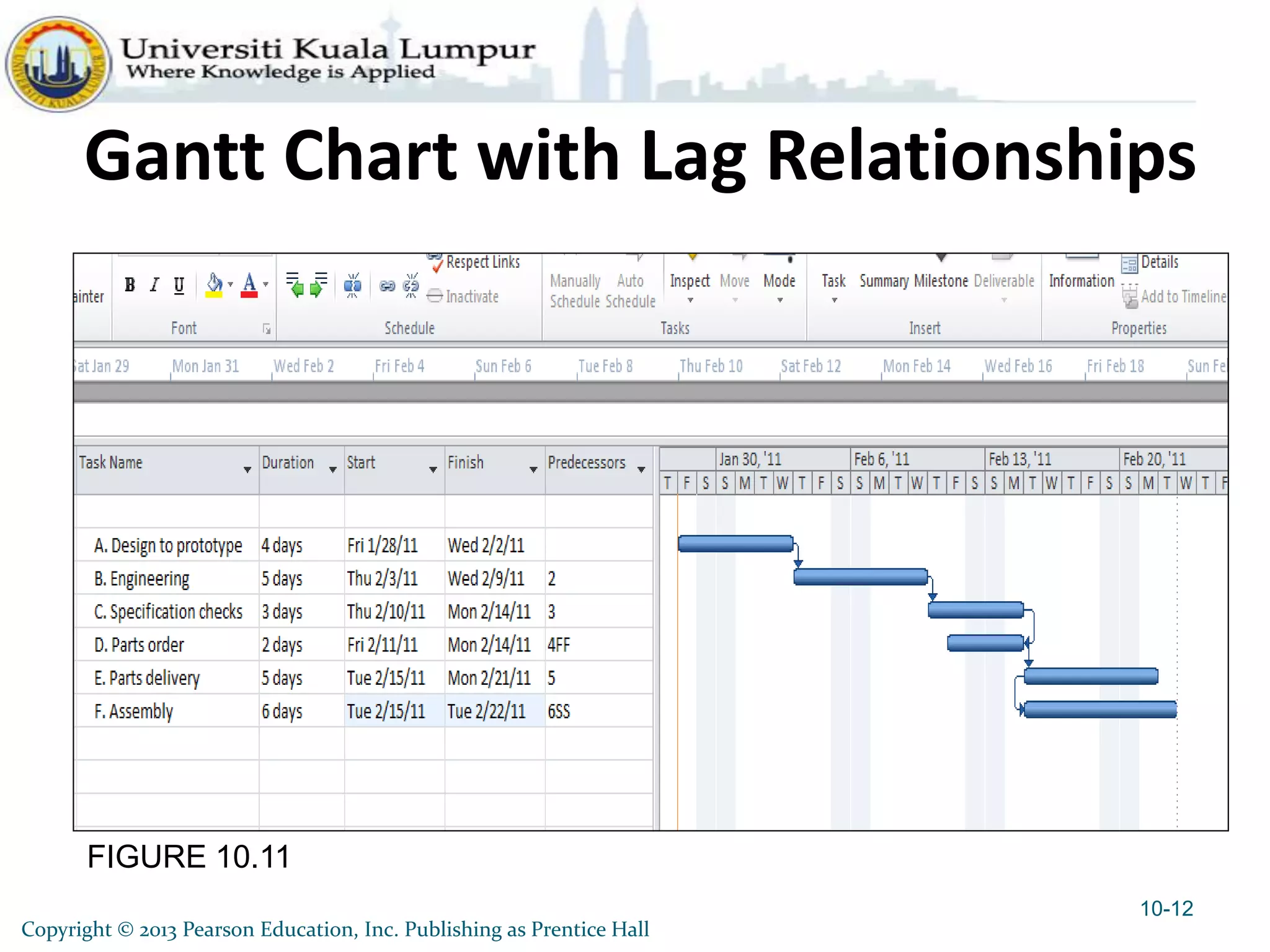Click Finish cell 'Tue 2/22/11'
1270x952 pixels.
point(495,711)
